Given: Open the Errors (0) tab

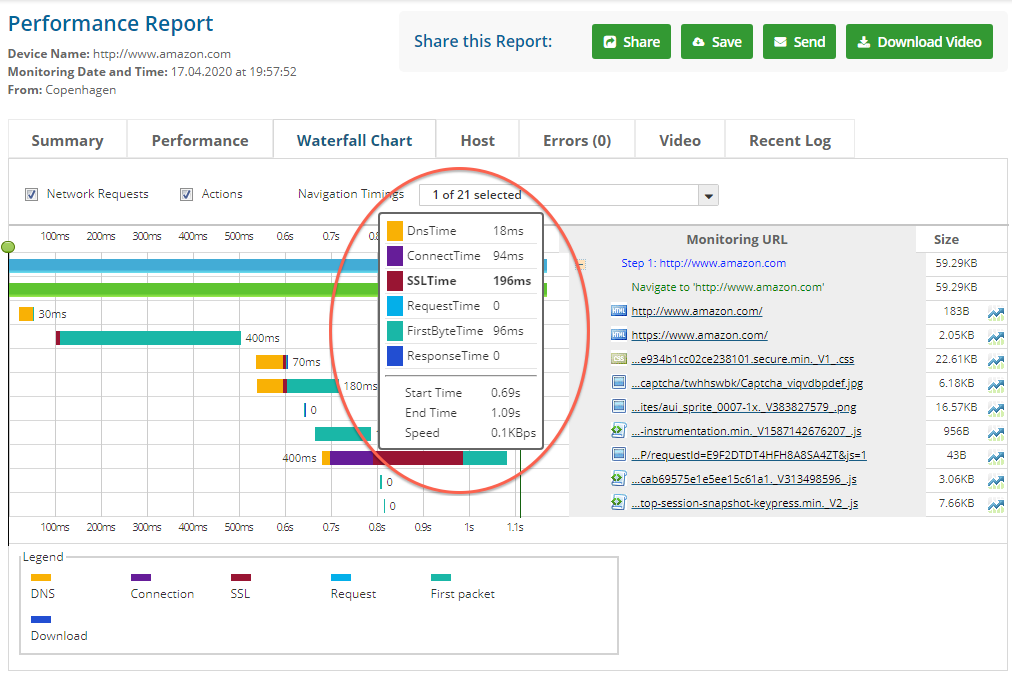Looking at the screenshot, I should [x=577, y=140].
